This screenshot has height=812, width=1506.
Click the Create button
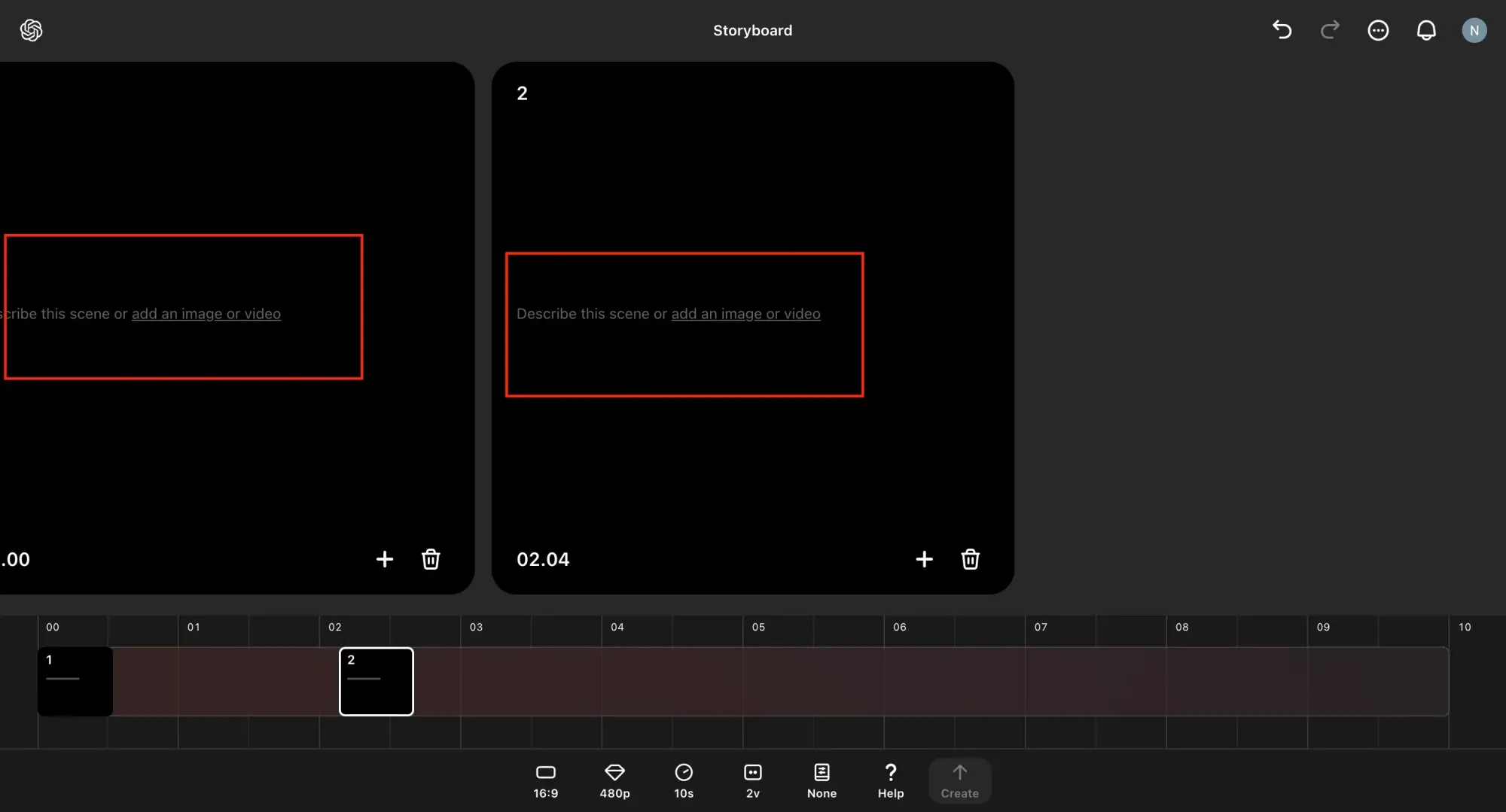(959, 781)
